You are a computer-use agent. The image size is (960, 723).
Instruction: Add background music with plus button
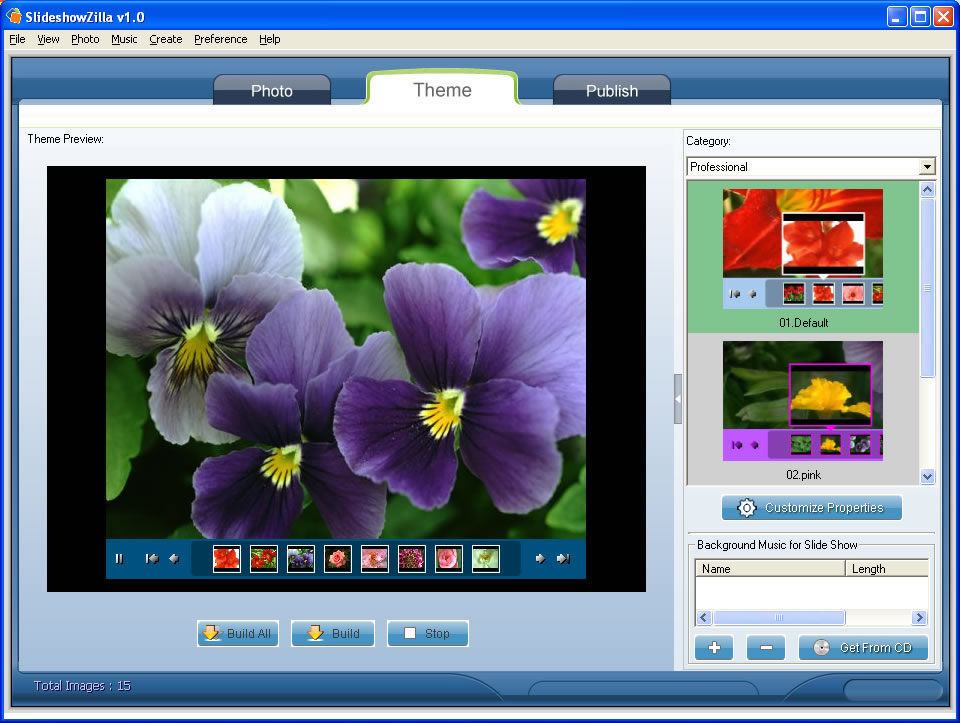click(714, 648)
